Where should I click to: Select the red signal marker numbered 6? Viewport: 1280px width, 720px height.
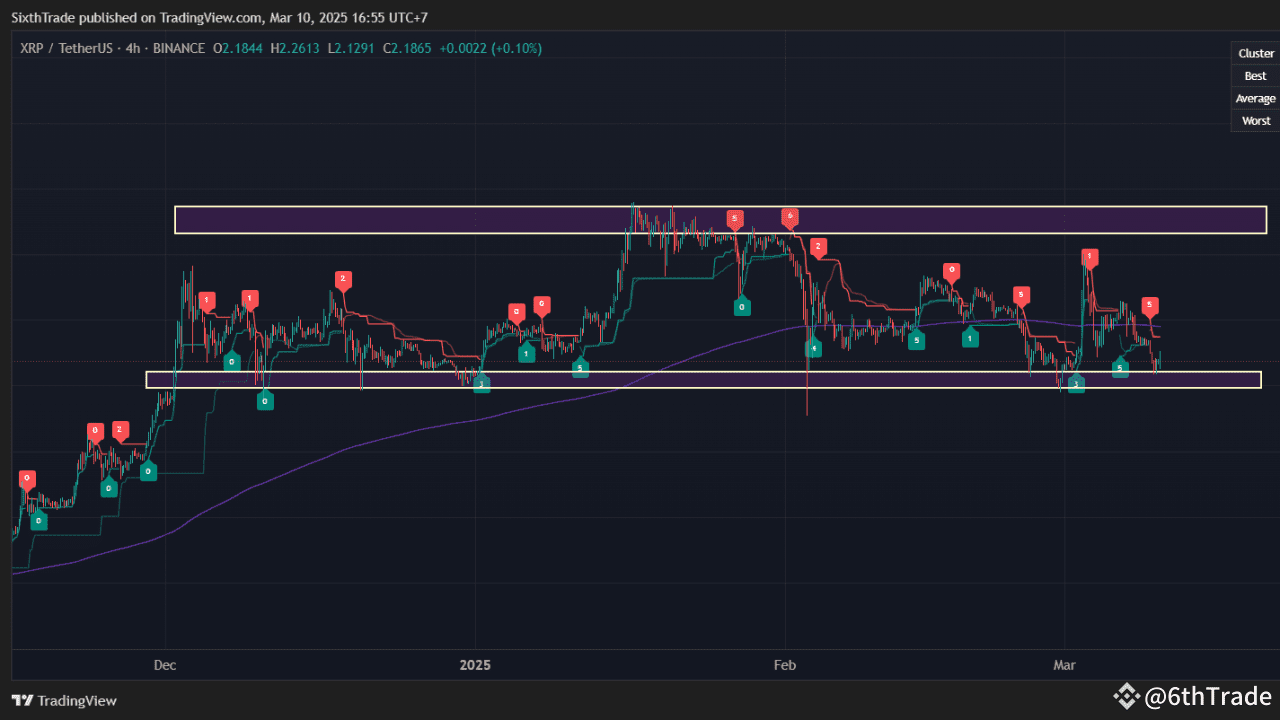[x=789, y=216]
